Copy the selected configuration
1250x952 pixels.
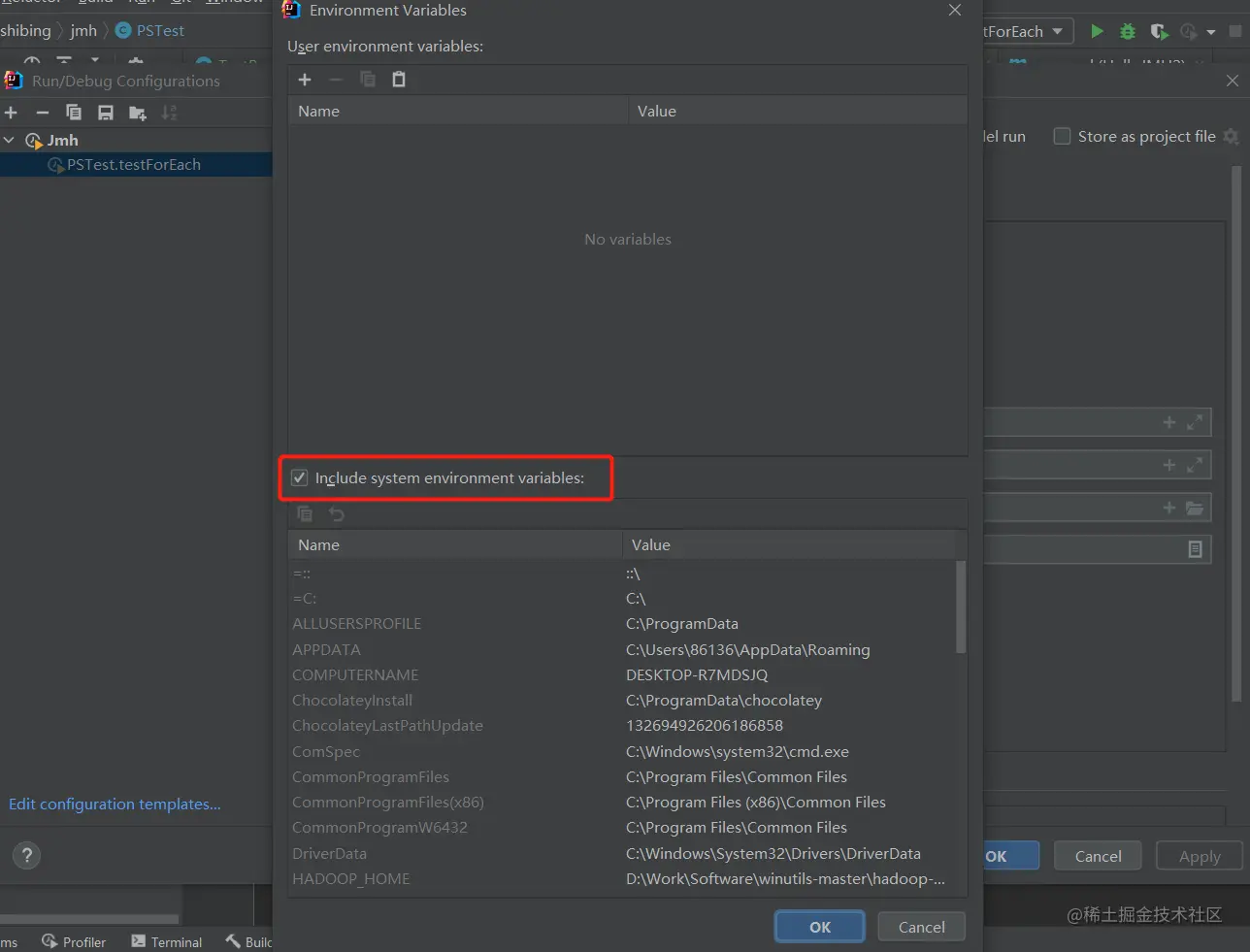(x=73, y=113)
